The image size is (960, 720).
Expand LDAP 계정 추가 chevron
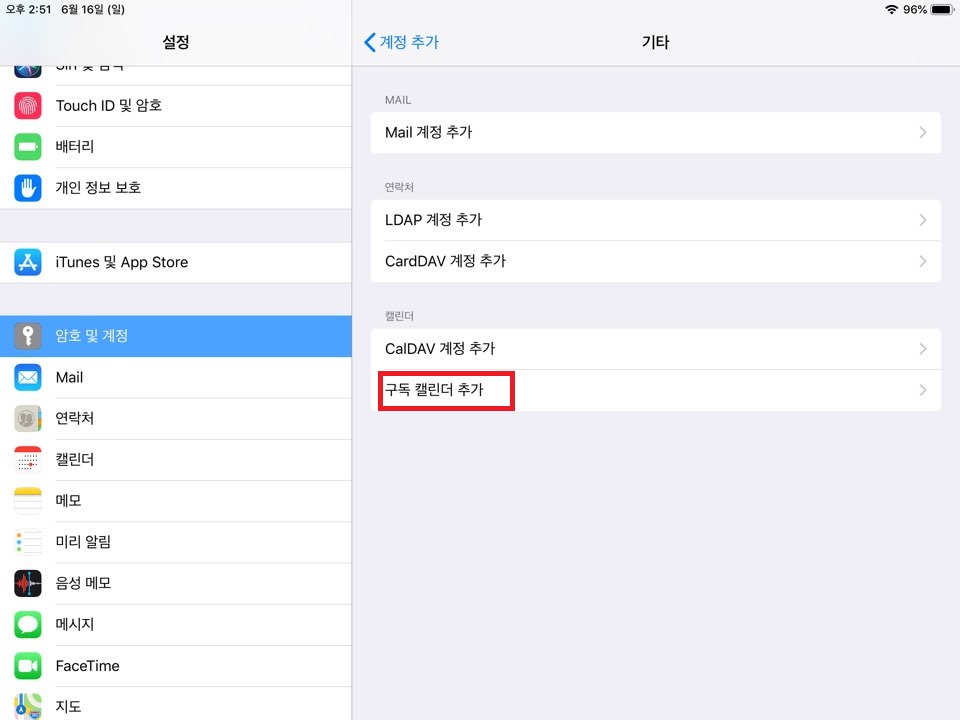[922, 220]
